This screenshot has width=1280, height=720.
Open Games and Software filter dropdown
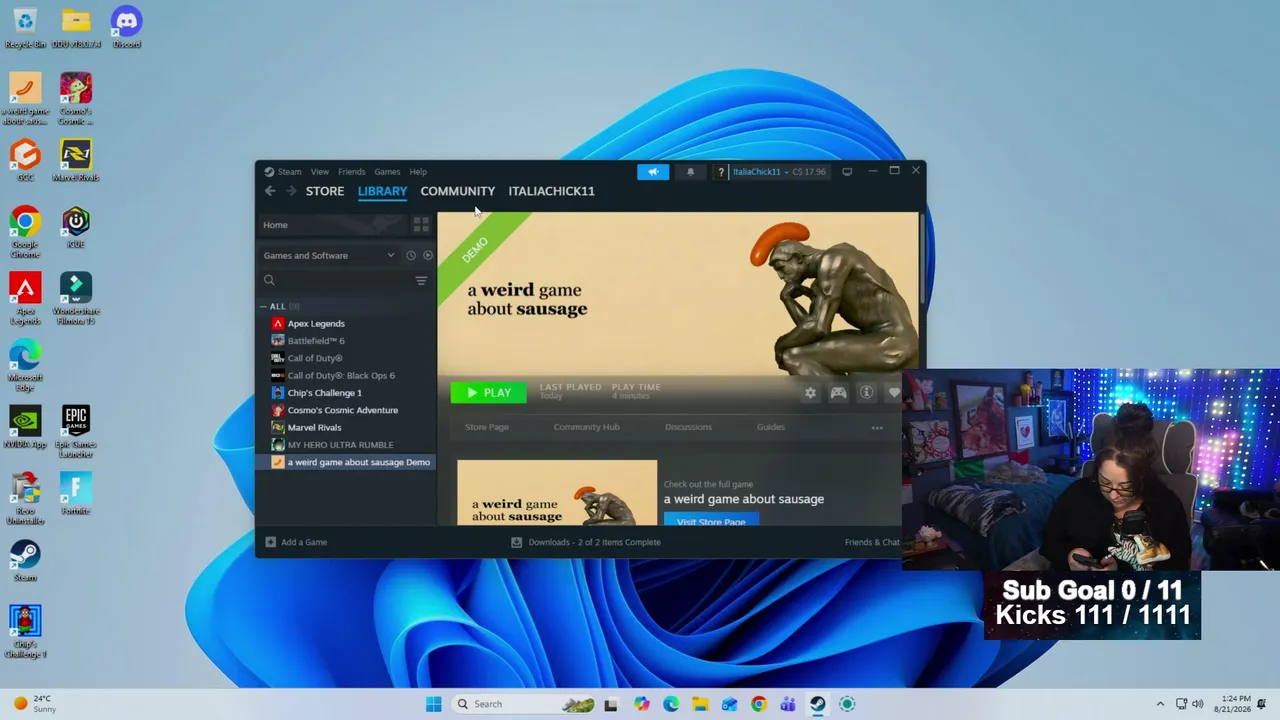coord(329,255)
